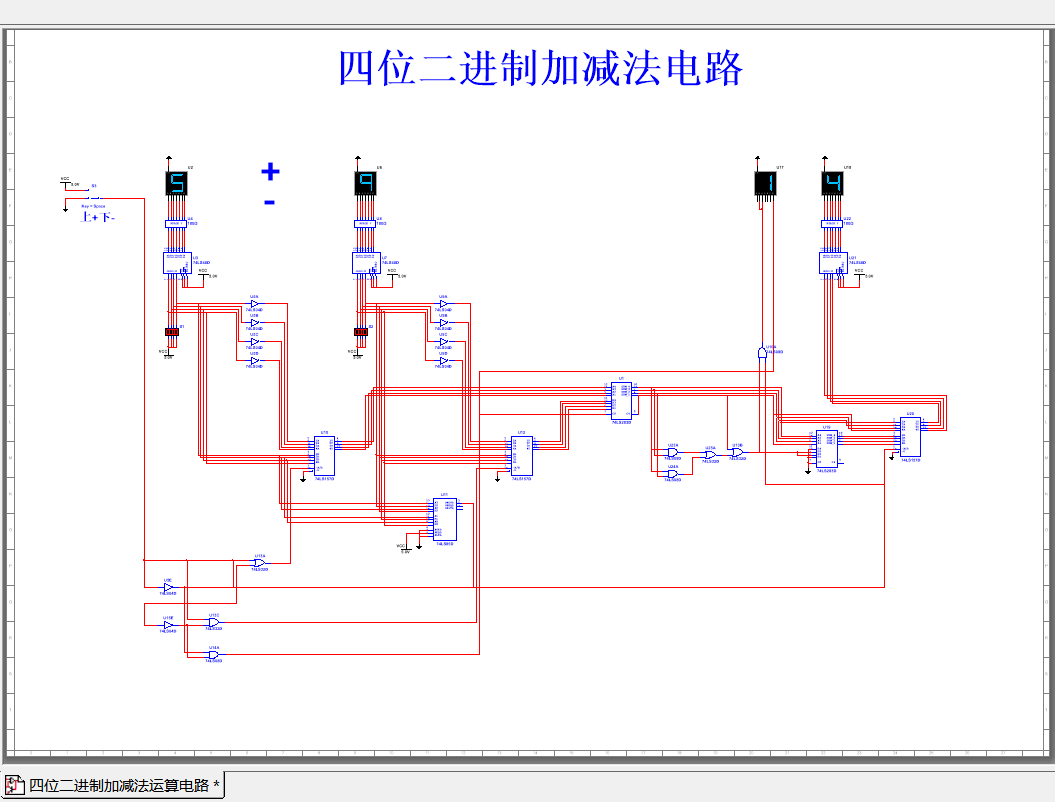Select U16A gate below display 1
Image resolution: width=1055 pixels, height=802 pixels.
point(762,353)
